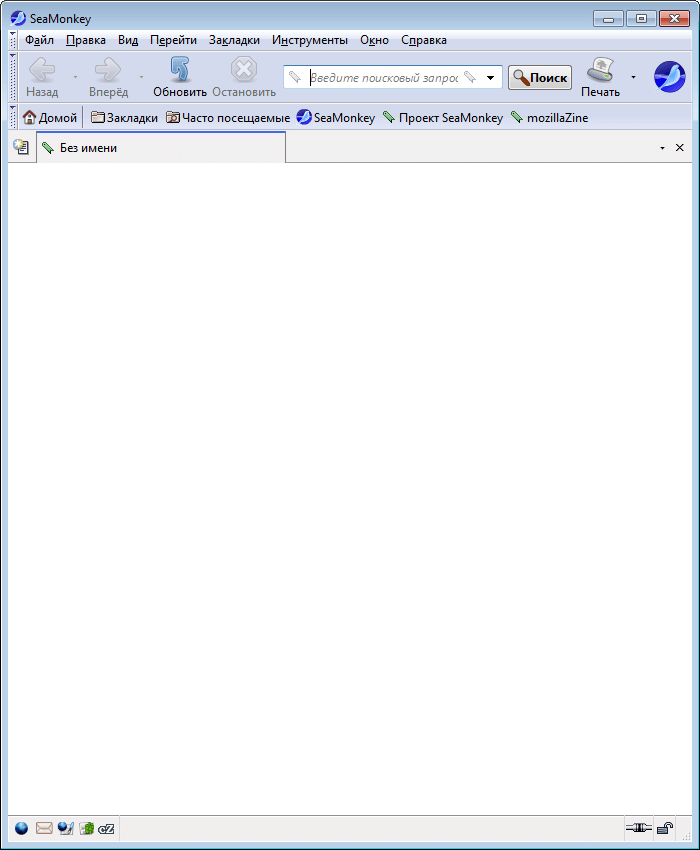Click the Поиск search button

pyautogui.click(x=540, y=78)
